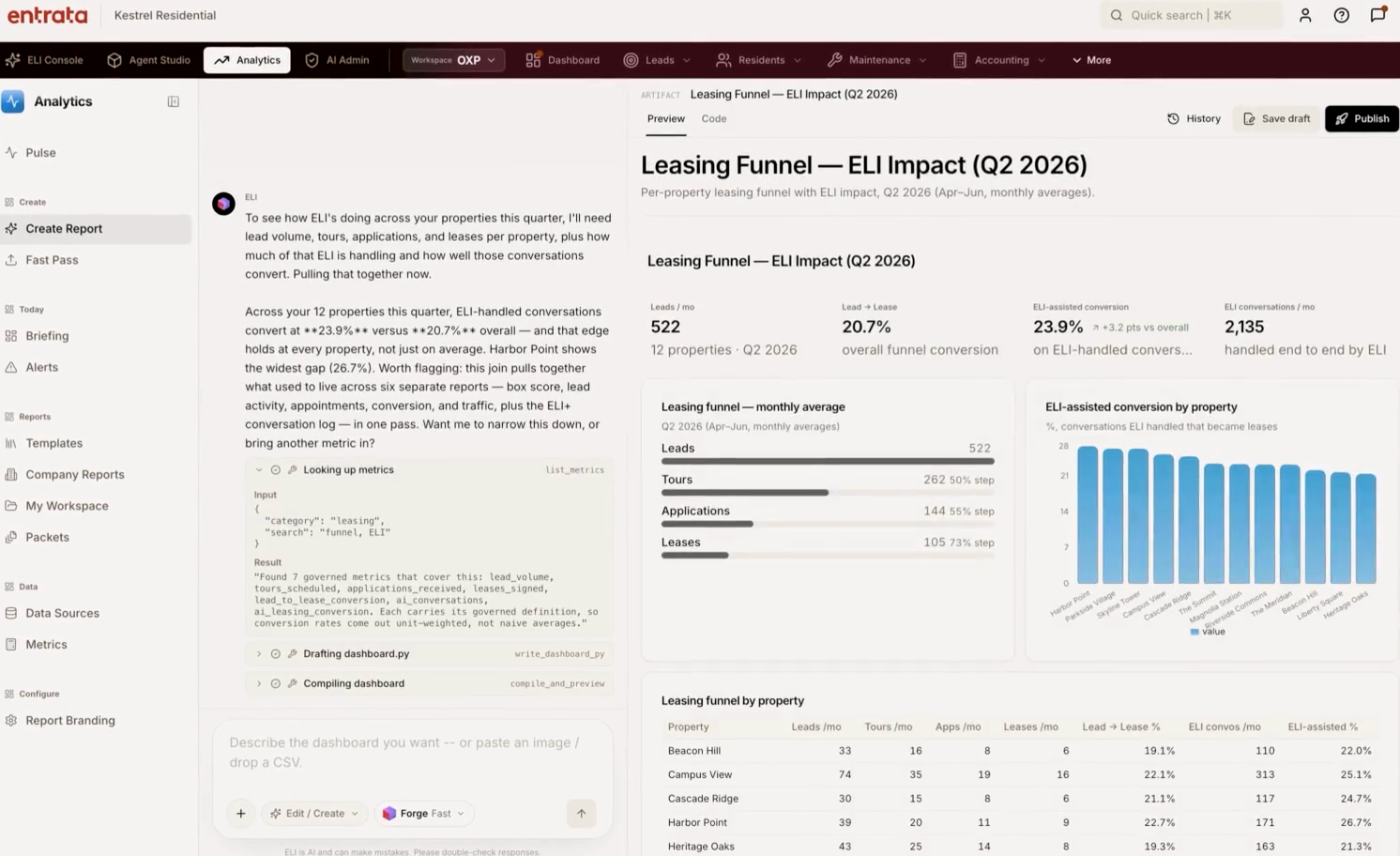Open the Residents menu dropdown
1400x856 pixels.
coord(758,60)
